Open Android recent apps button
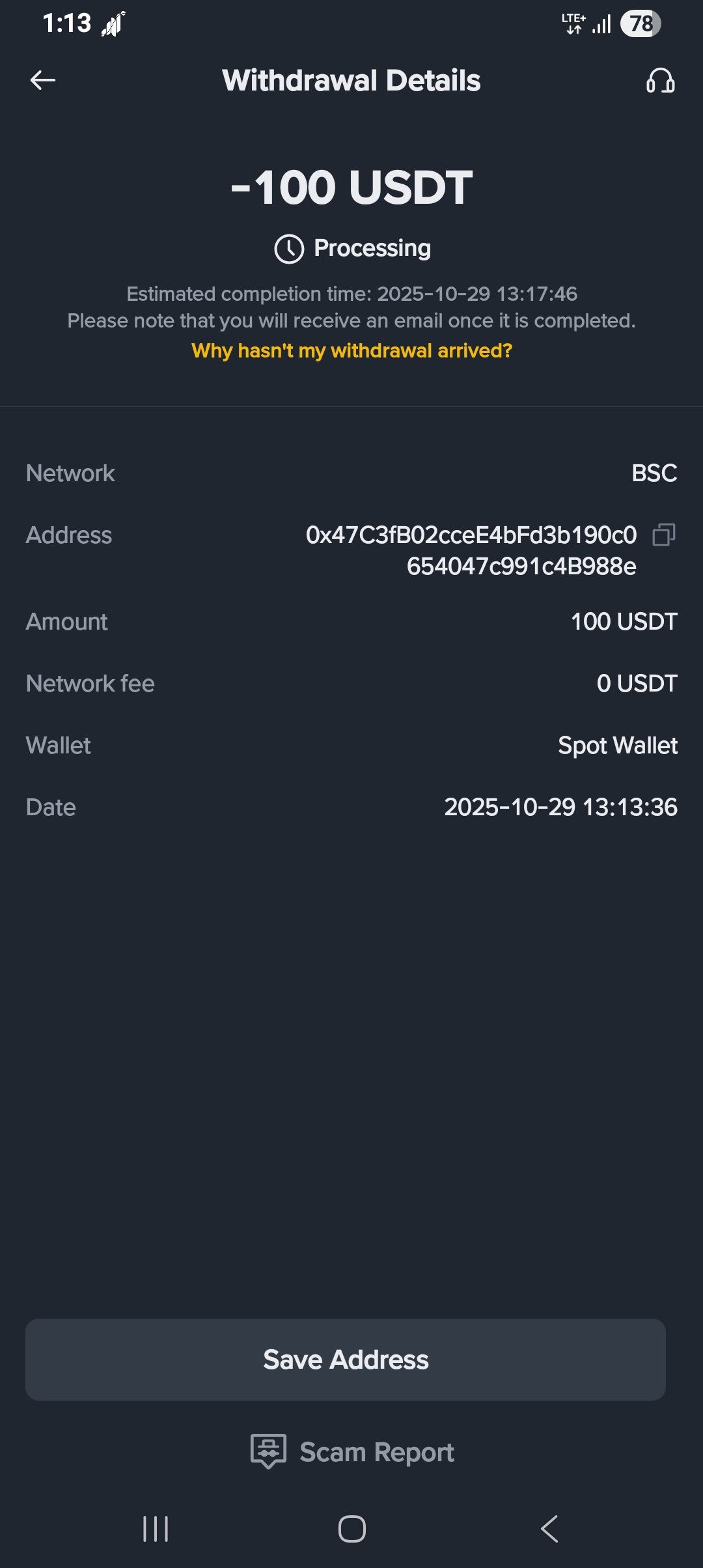This screenshot has width=703, height=1568. tap(156, 1528)
